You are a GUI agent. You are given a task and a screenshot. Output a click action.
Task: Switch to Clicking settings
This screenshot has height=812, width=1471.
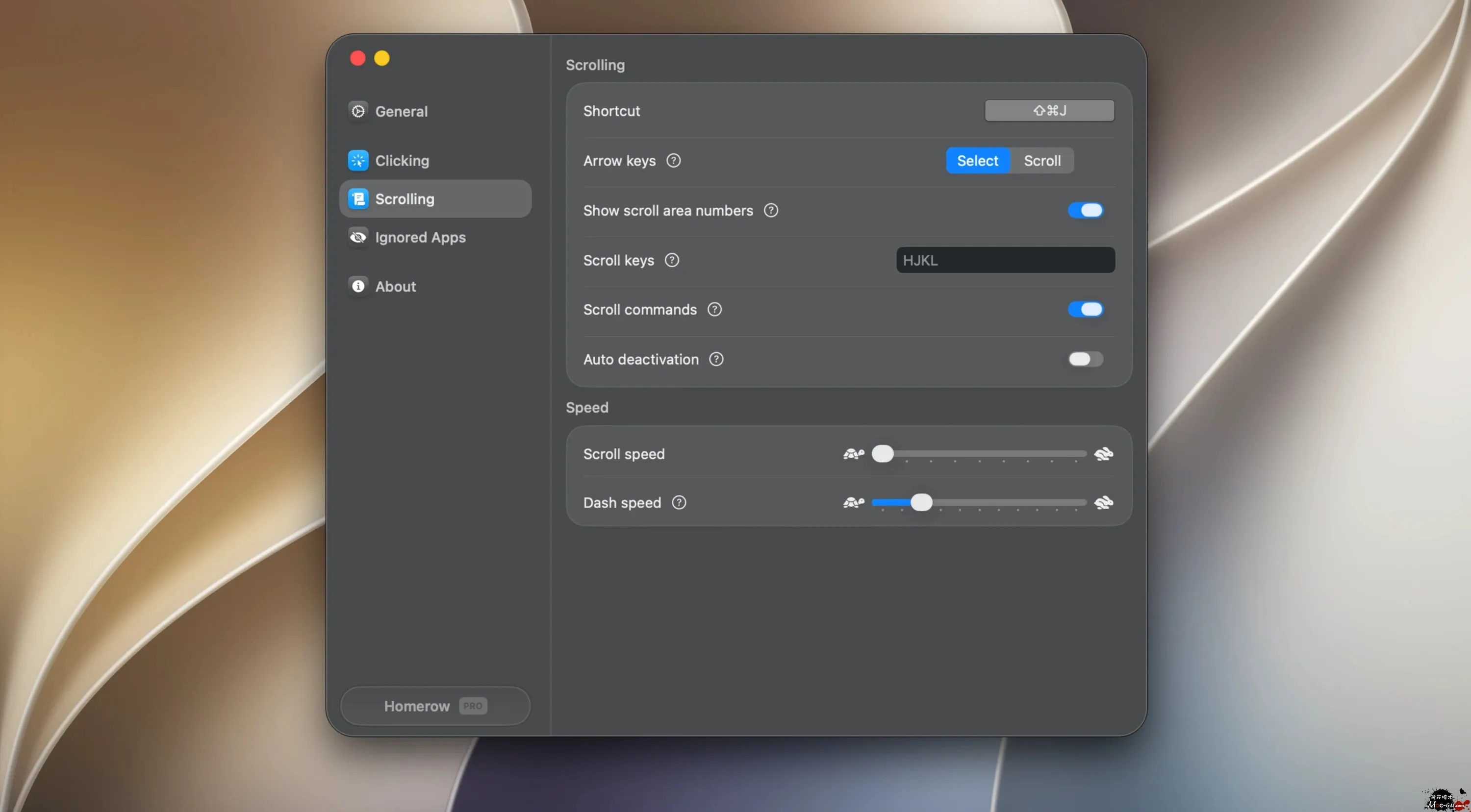(435, 160)
